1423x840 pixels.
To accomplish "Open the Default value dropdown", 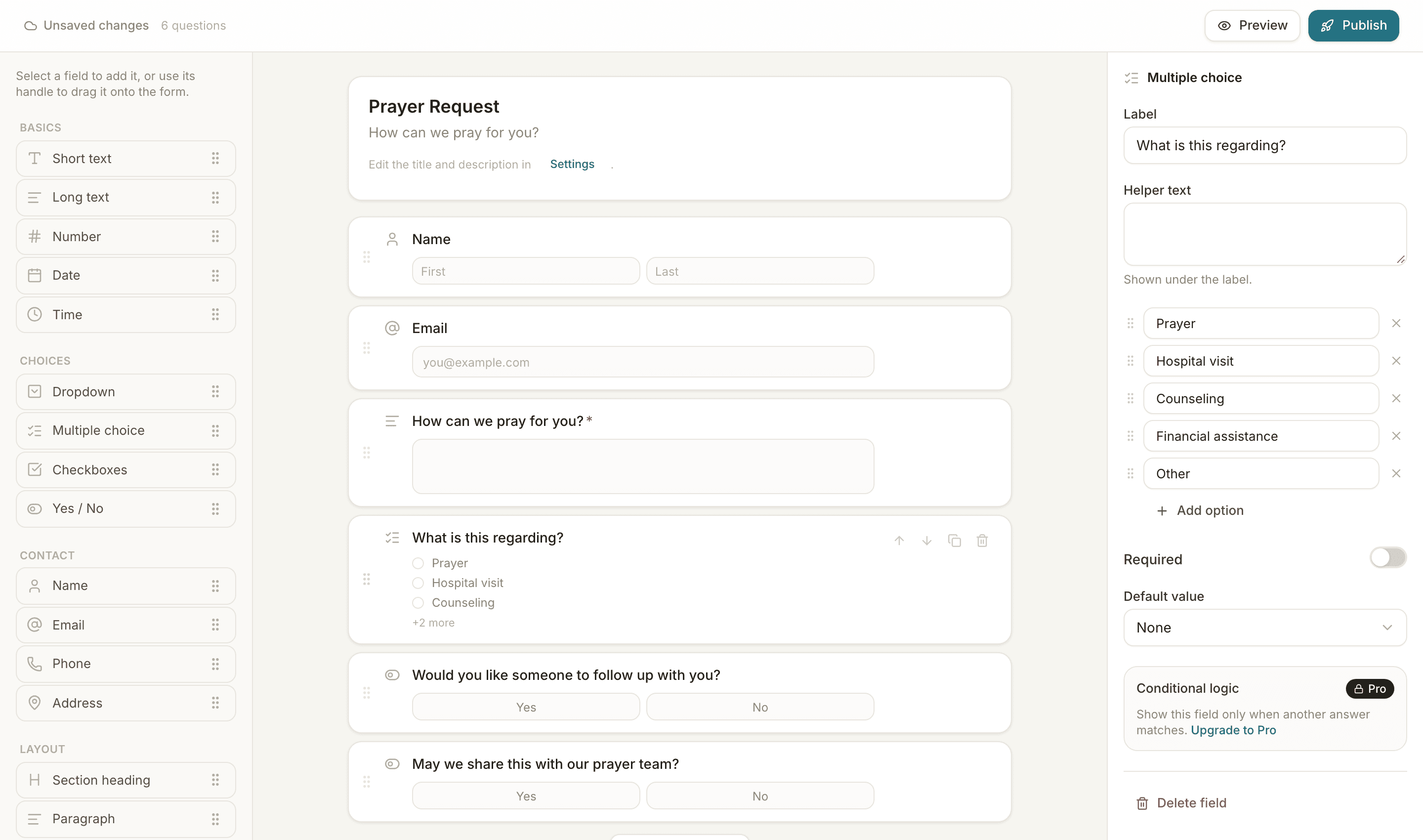I will pos(1265,628).
